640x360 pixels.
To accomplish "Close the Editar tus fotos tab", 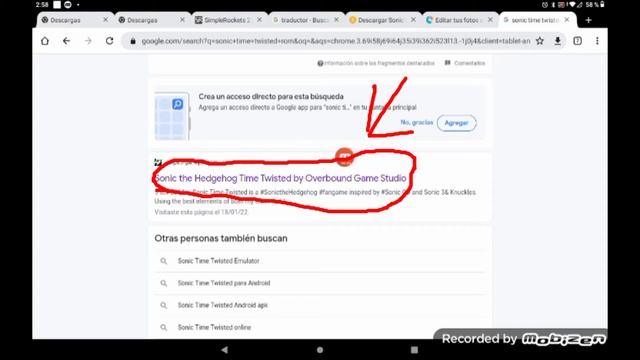I will coord(490,20).
